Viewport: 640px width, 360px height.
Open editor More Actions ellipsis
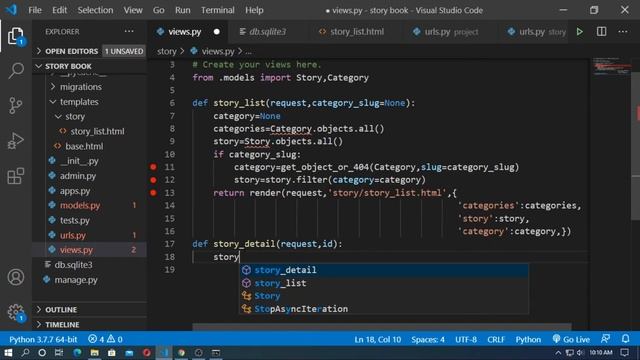coord(622,31)
